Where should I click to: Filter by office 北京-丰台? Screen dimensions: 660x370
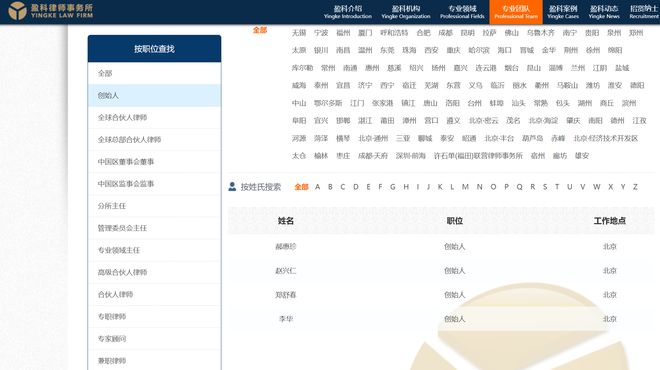pyautogui.click(x=499, y=138)
